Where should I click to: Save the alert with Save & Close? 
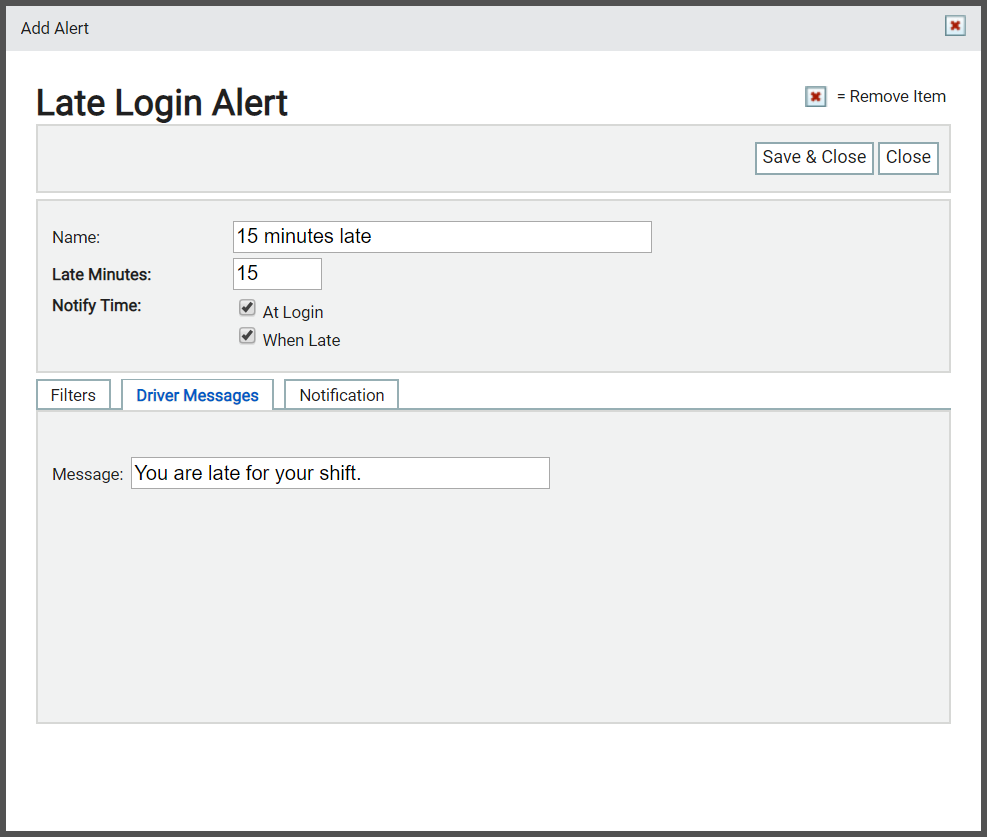pos(814,157)
